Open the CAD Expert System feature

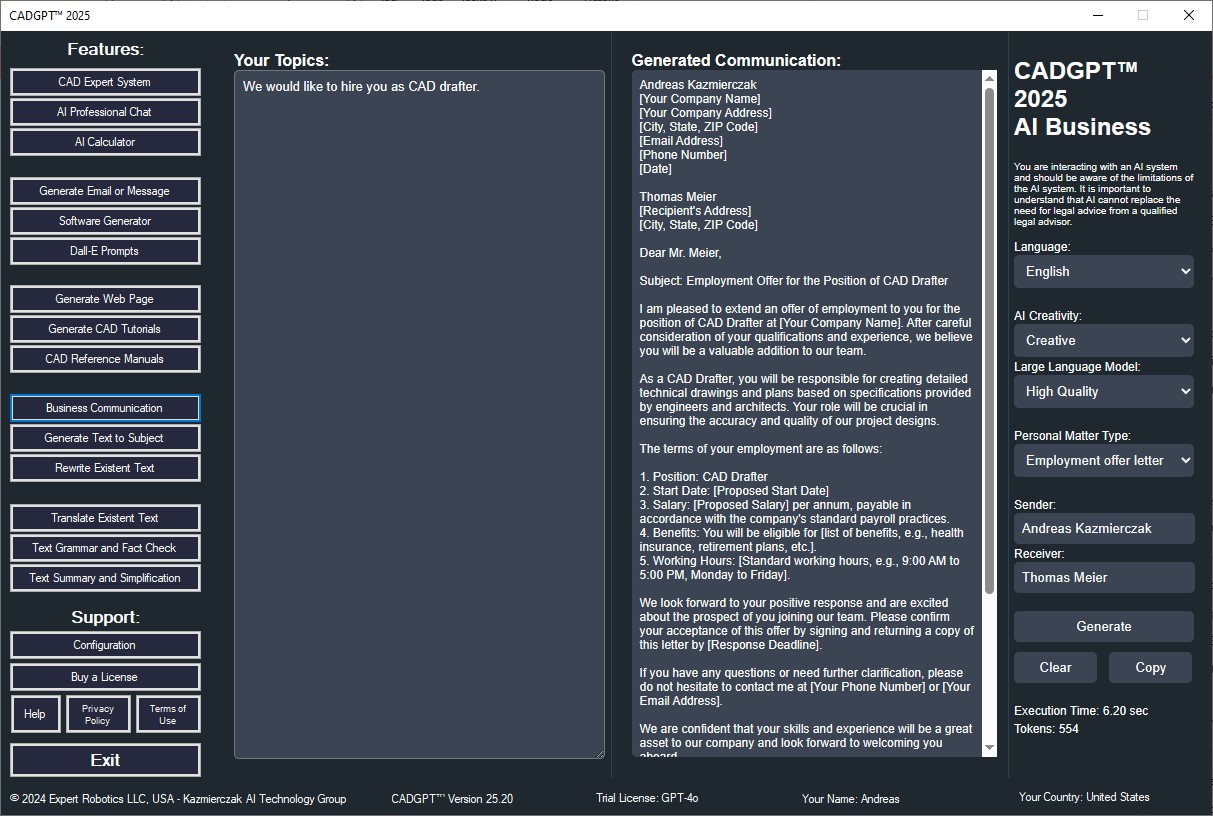click(105, 82)
